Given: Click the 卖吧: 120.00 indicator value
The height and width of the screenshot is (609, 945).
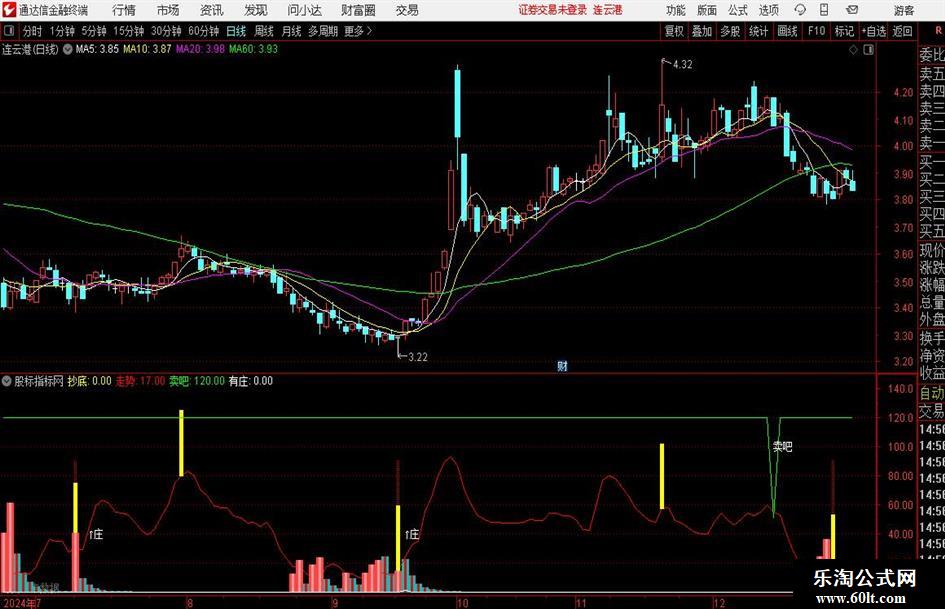Looking at the screenshot, I should (196, 381).
